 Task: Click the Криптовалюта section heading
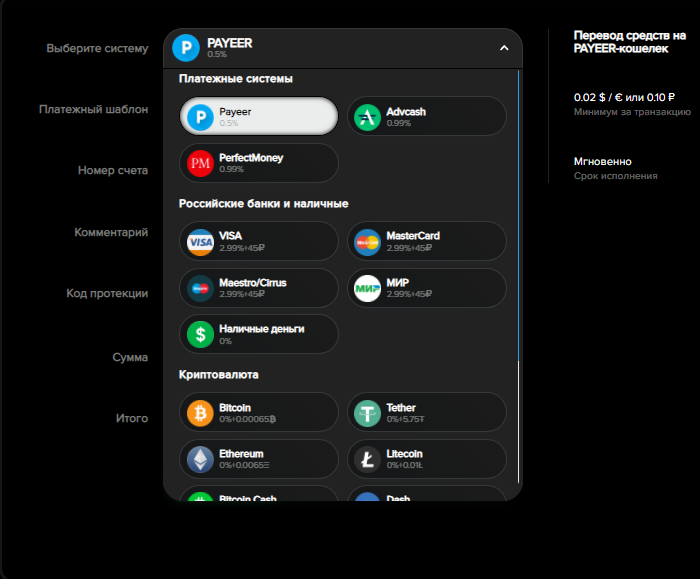pyautogui.click(x=219, y=375)
